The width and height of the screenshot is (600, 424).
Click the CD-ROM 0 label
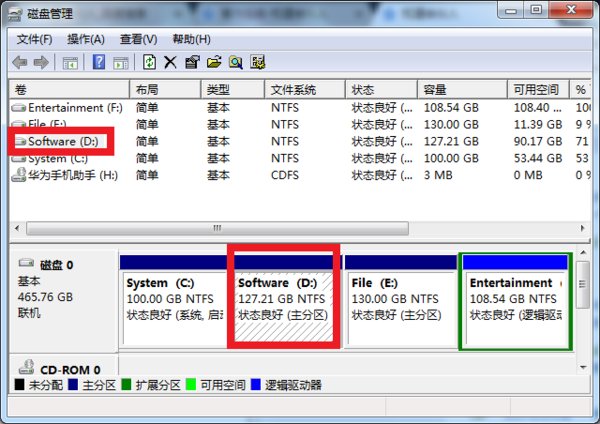pyautogui.click(x=70, y=370)
